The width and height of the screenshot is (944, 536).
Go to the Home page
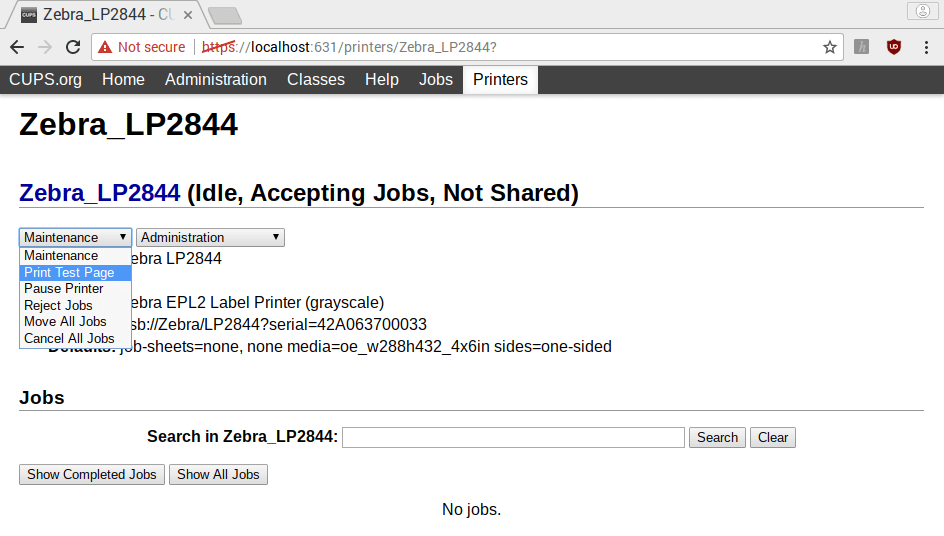123,79
